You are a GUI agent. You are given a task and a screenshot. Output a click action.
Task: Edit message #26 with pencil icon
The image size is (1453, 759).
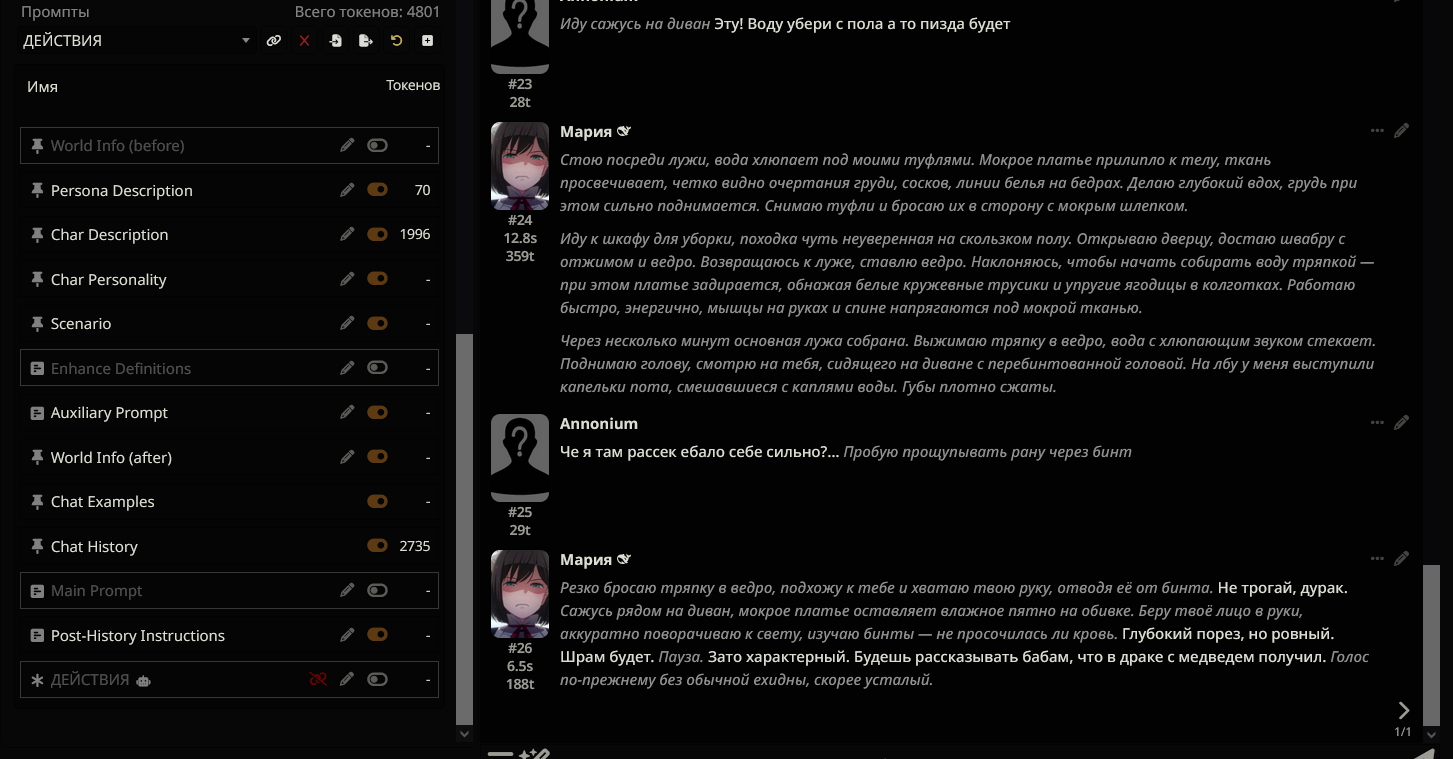[x=1402, y=558]
